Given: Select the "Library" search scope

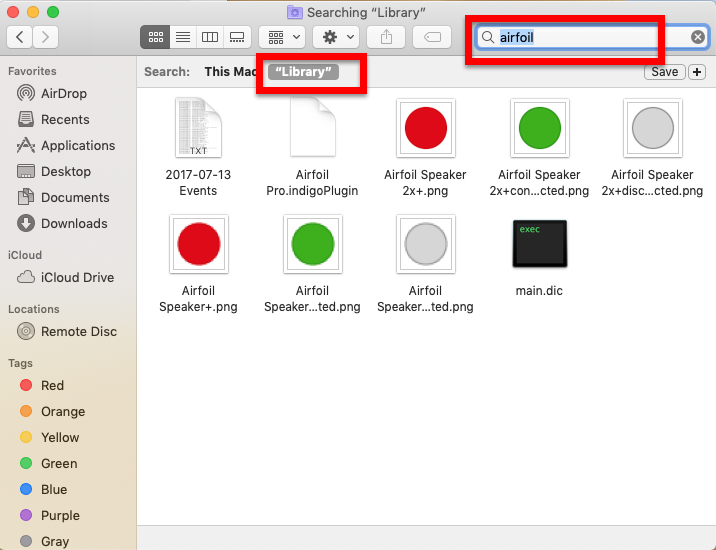Looking at the screenshot, I should pos(303,72).
